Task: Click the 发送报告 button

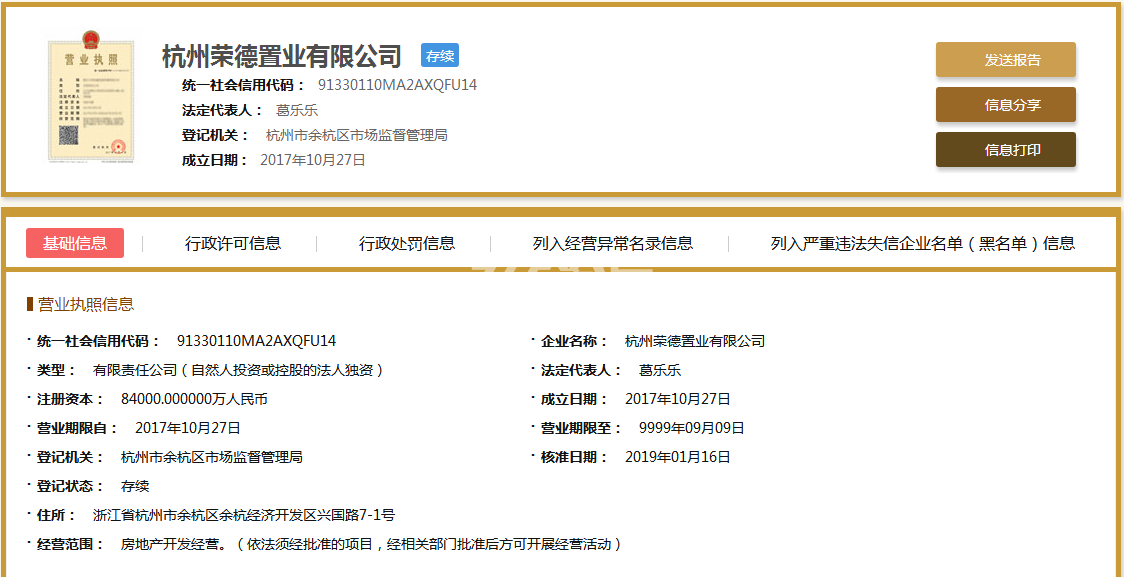Action: coord(1005,59)
